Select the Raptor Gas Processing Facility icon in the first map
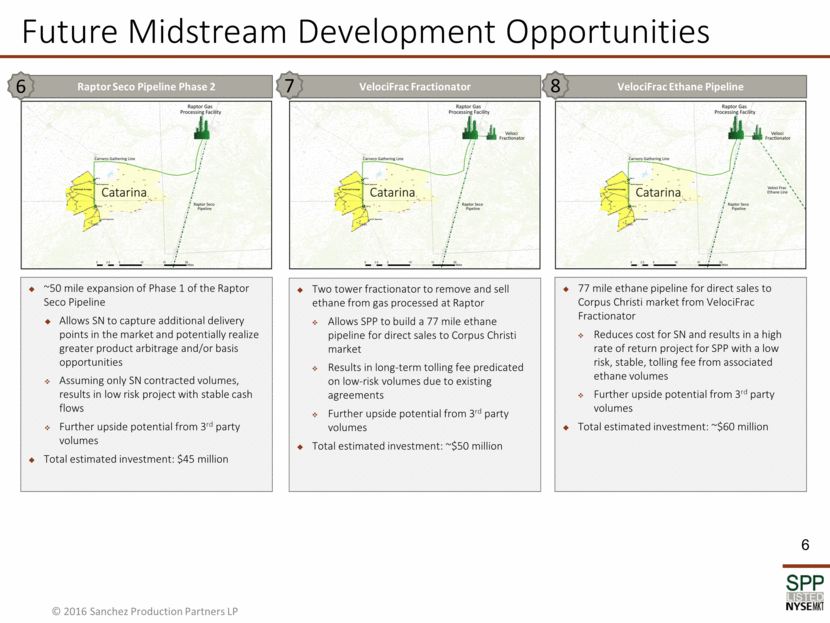830x623 pixels. click(203, 128)
